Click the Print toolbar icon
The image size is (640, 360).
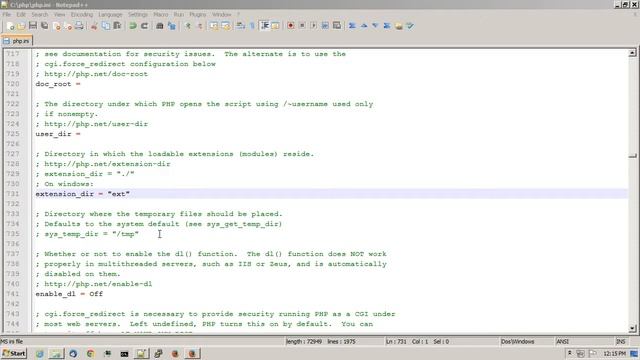pyautogui.click(x=80, y=26)
